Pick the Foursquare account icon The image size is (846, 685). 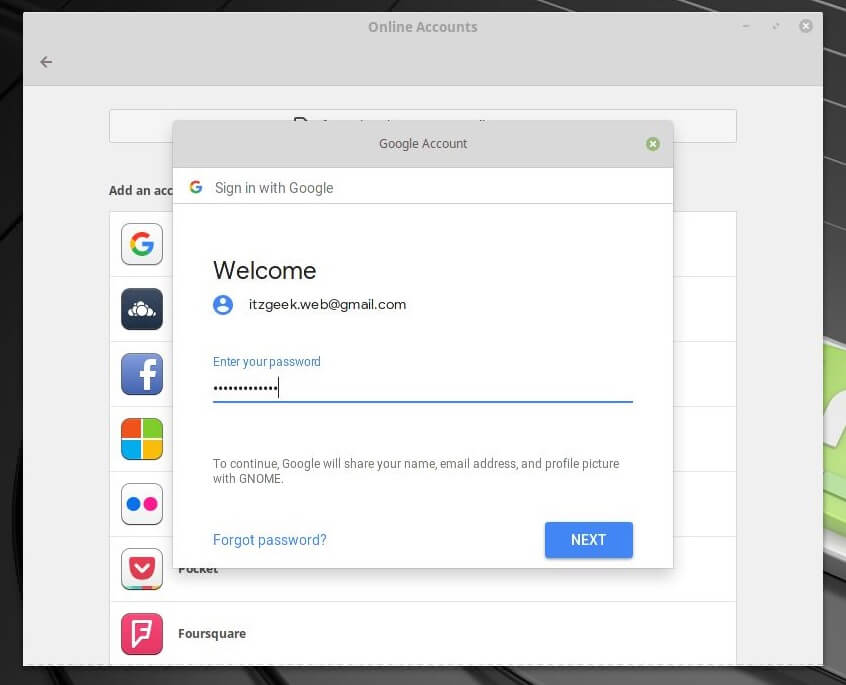click(x=142, y=634)
